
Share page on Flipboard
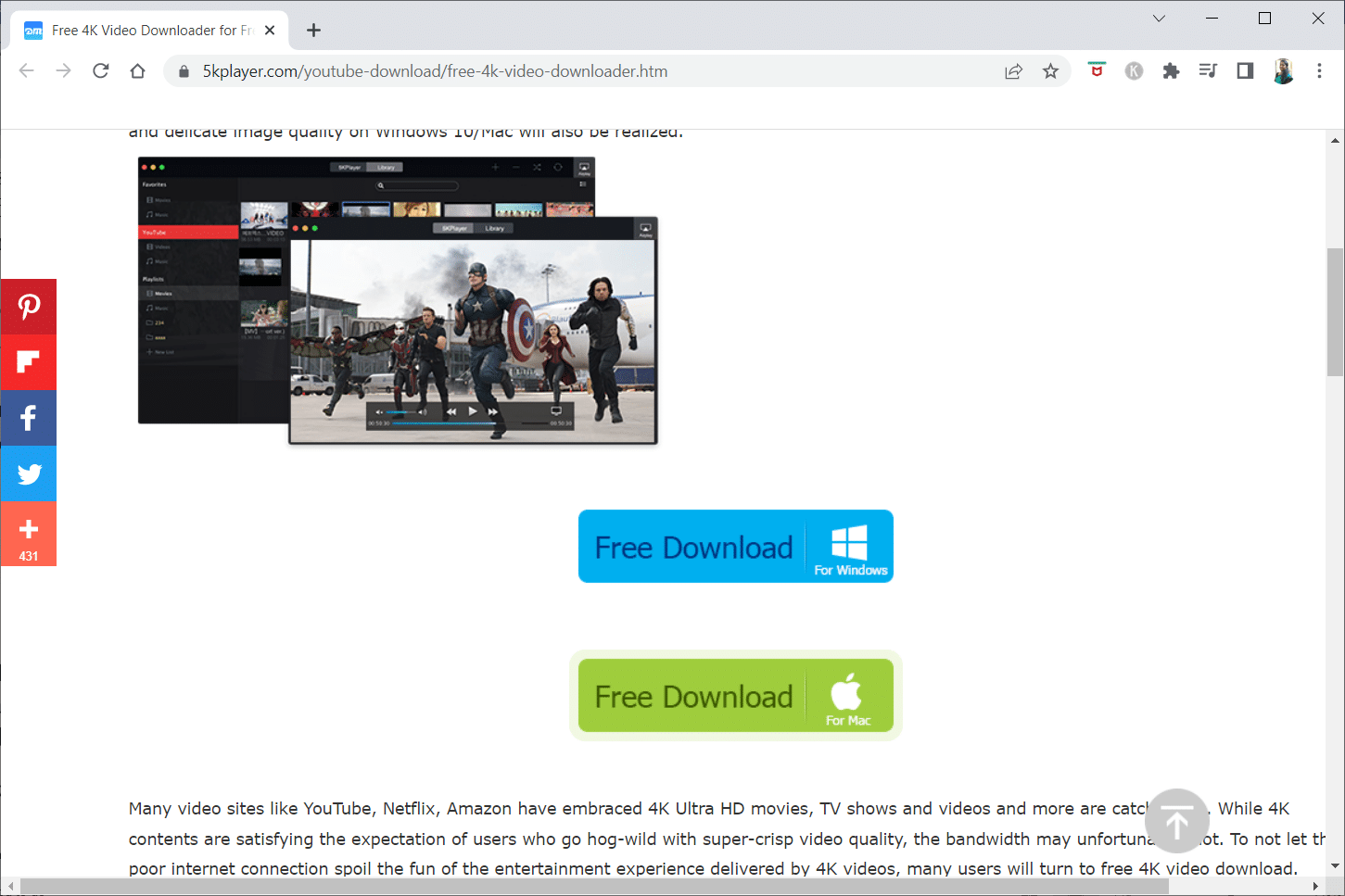click(29, 362)
